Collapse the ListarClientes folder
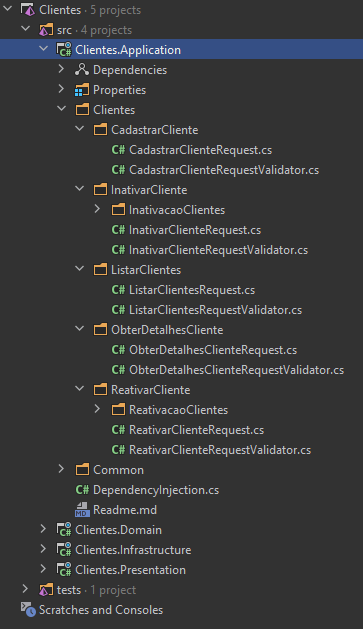 click(80, 268)
